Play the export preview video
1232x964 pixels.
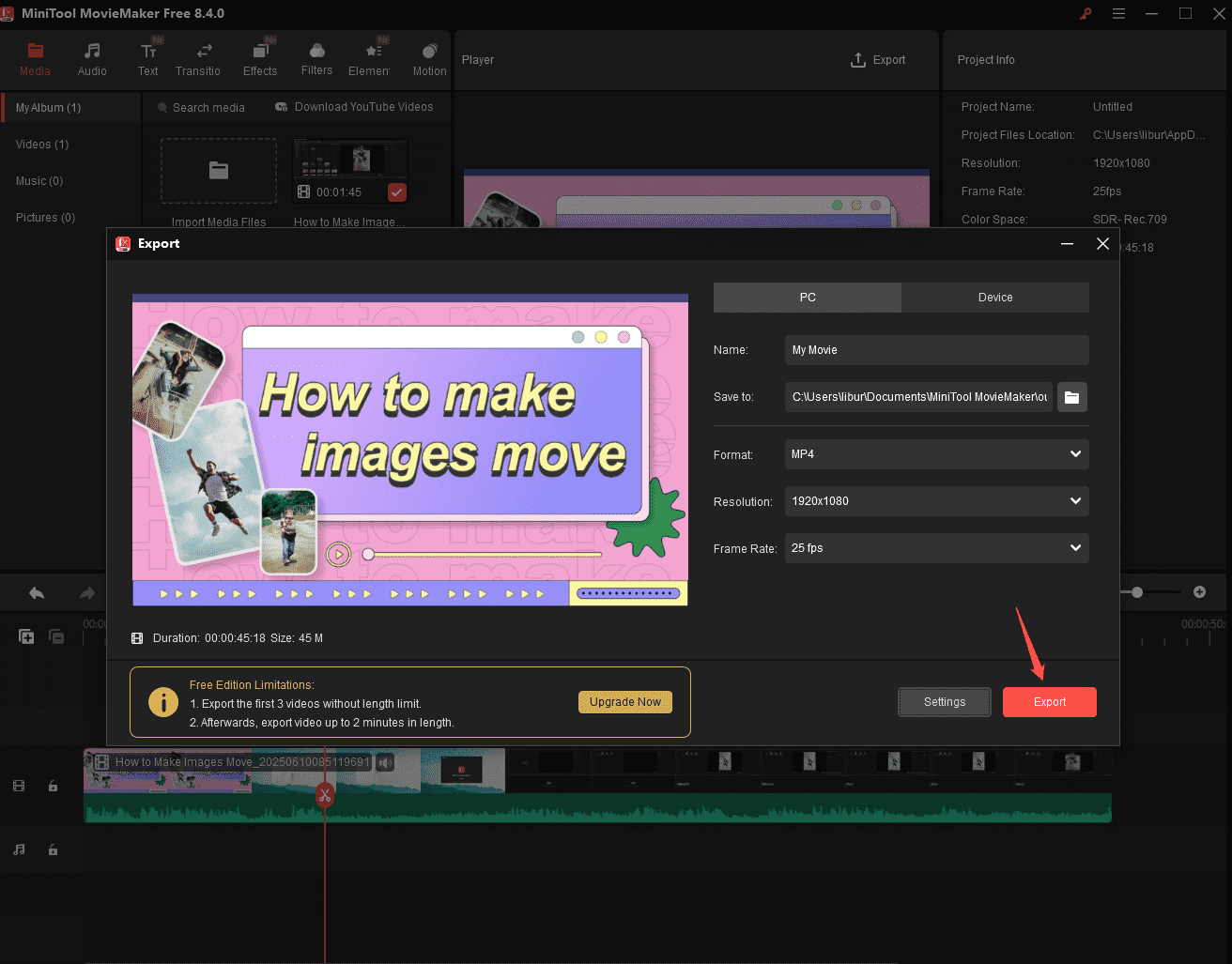coord(338,554)
